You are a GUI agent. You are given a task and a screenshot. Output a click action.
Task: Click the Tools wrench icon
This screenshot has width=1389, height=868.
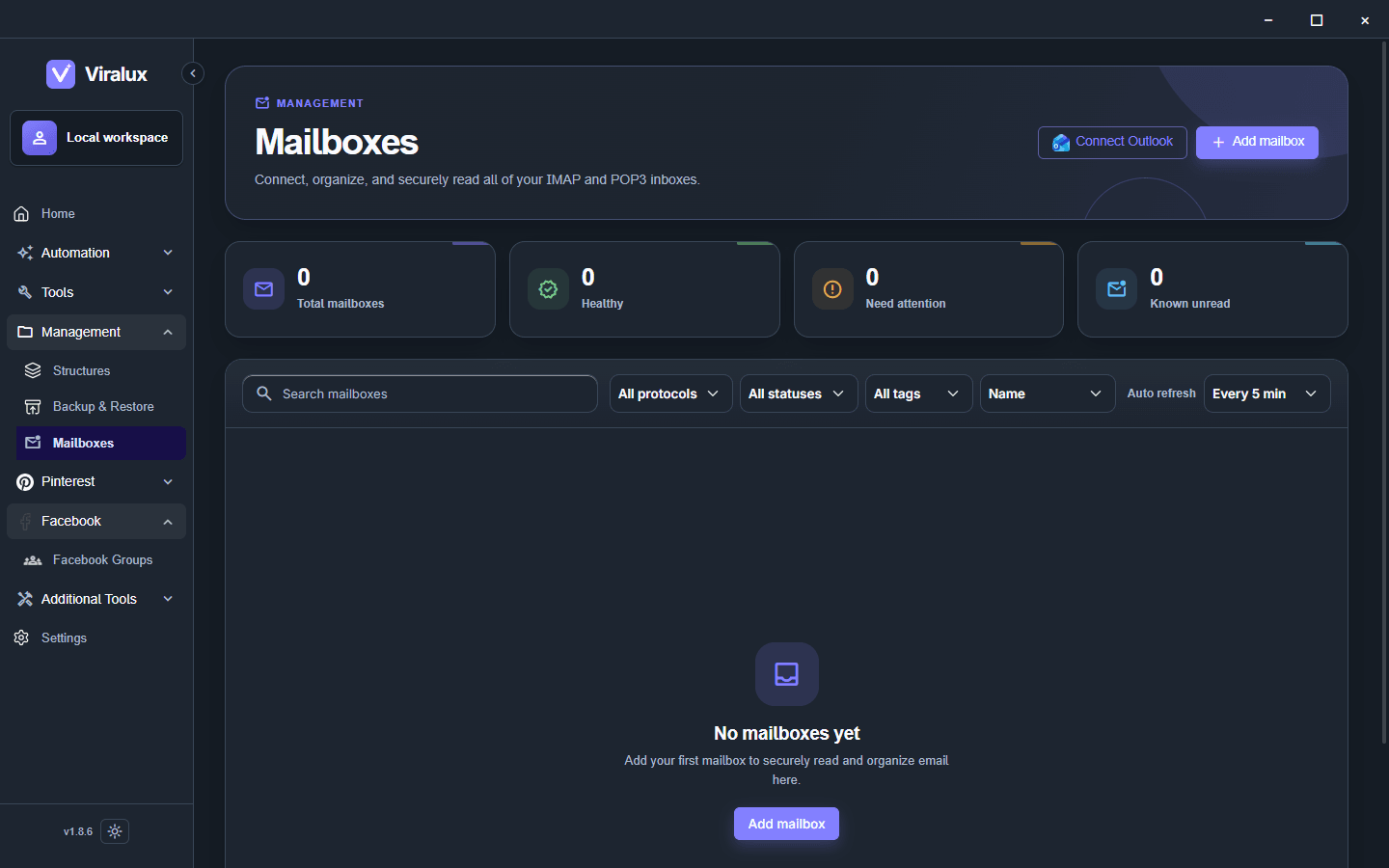pos(25,292)
